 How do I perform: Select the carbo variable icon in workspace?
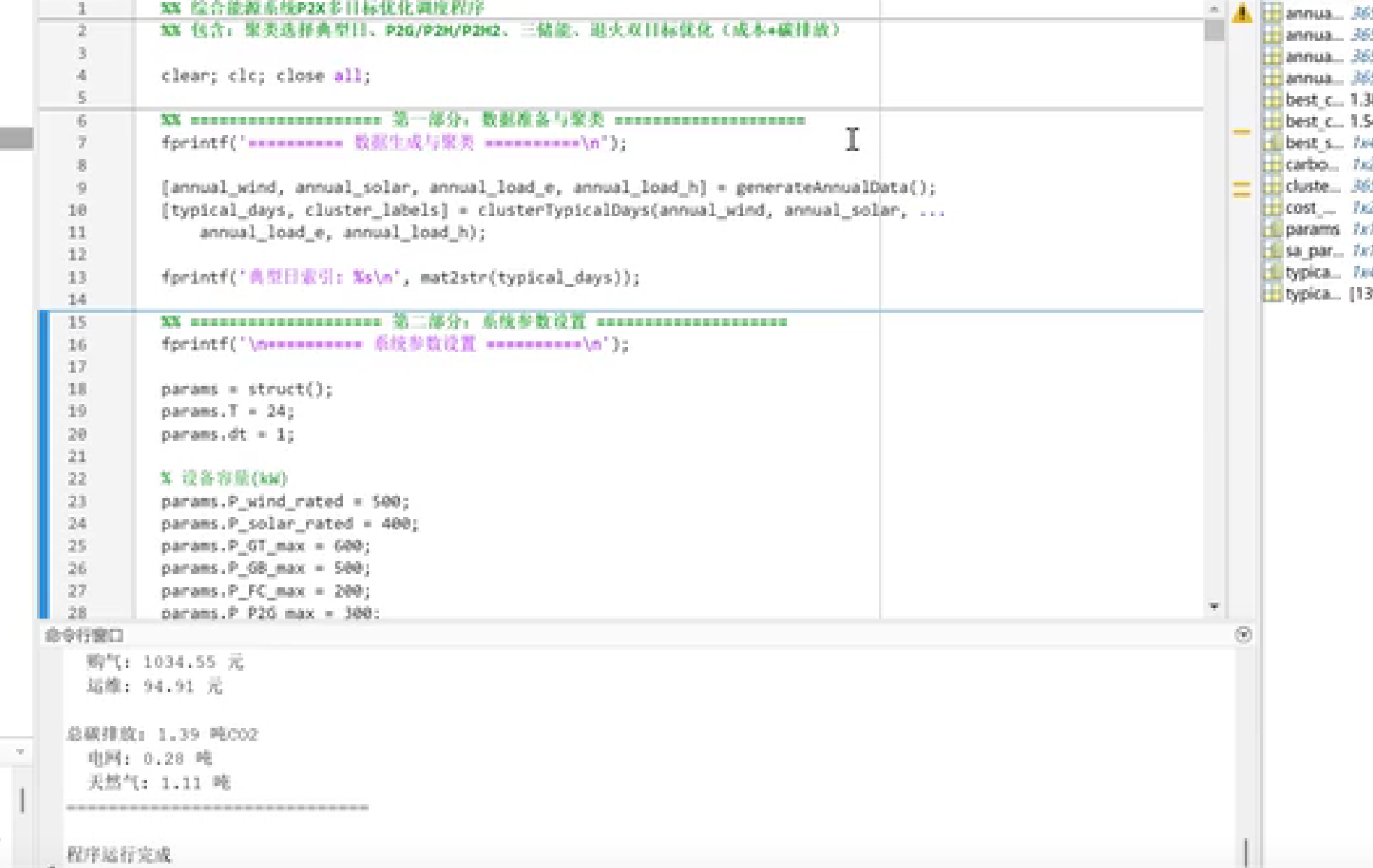[1273, 164]
